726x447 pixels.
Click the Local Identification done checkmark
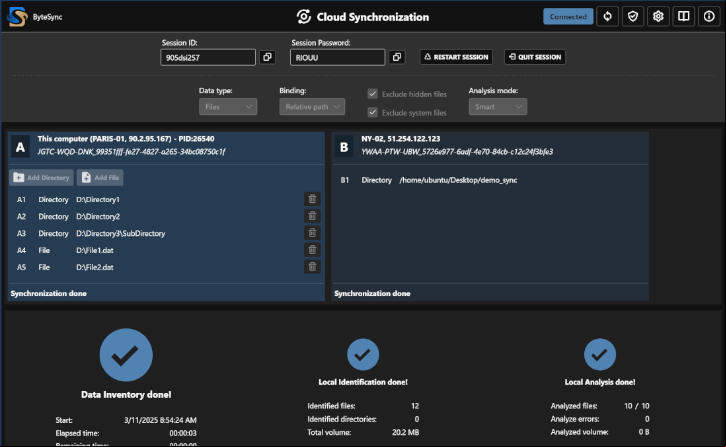coord(363,354)
